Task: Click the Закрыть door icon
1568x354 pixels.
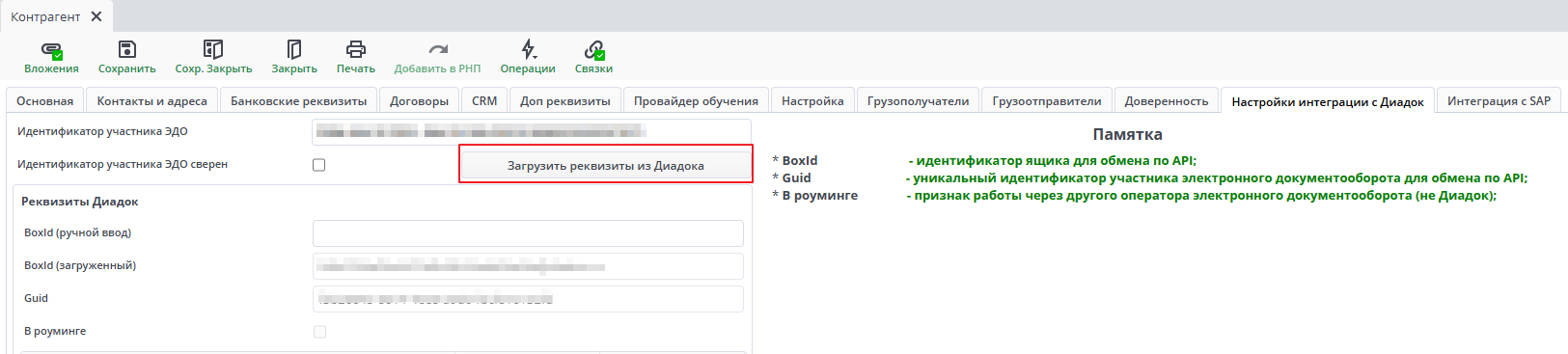Action: [x=294, y=49]
